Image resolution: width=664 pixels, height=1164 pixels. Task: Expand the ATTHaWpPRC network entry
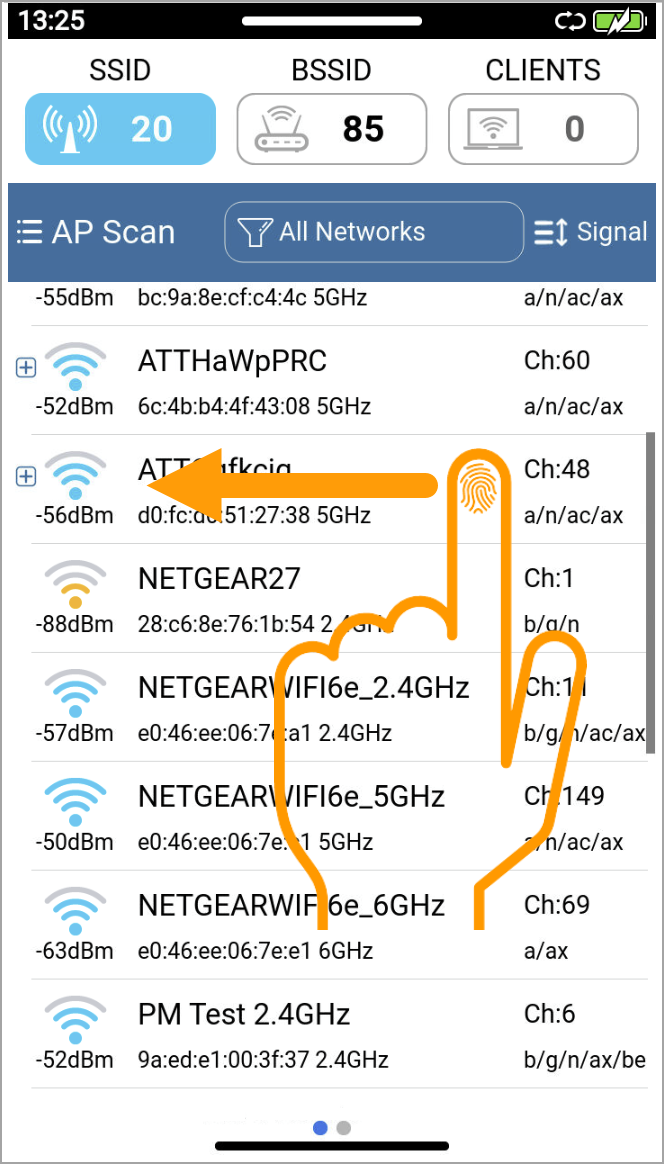point(26,367)
